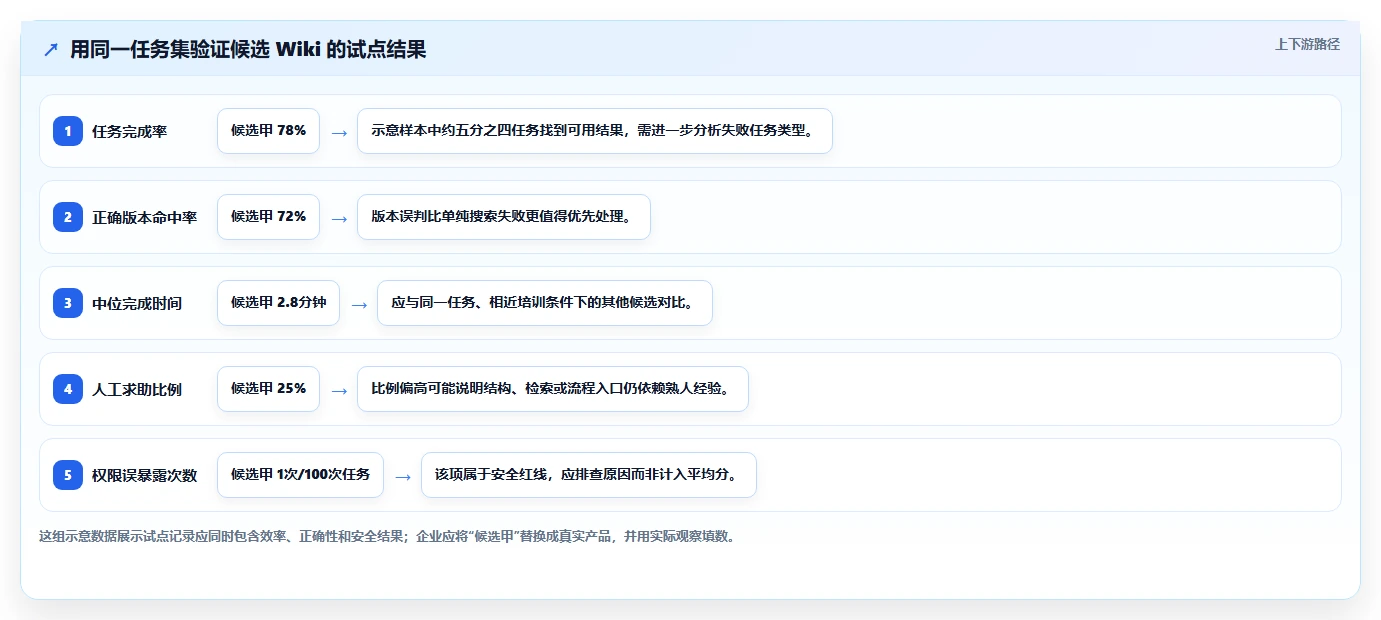Click the note starting 应与同一任务、相近培训条件
1381x620 pixels.
(x=545, y=303)
